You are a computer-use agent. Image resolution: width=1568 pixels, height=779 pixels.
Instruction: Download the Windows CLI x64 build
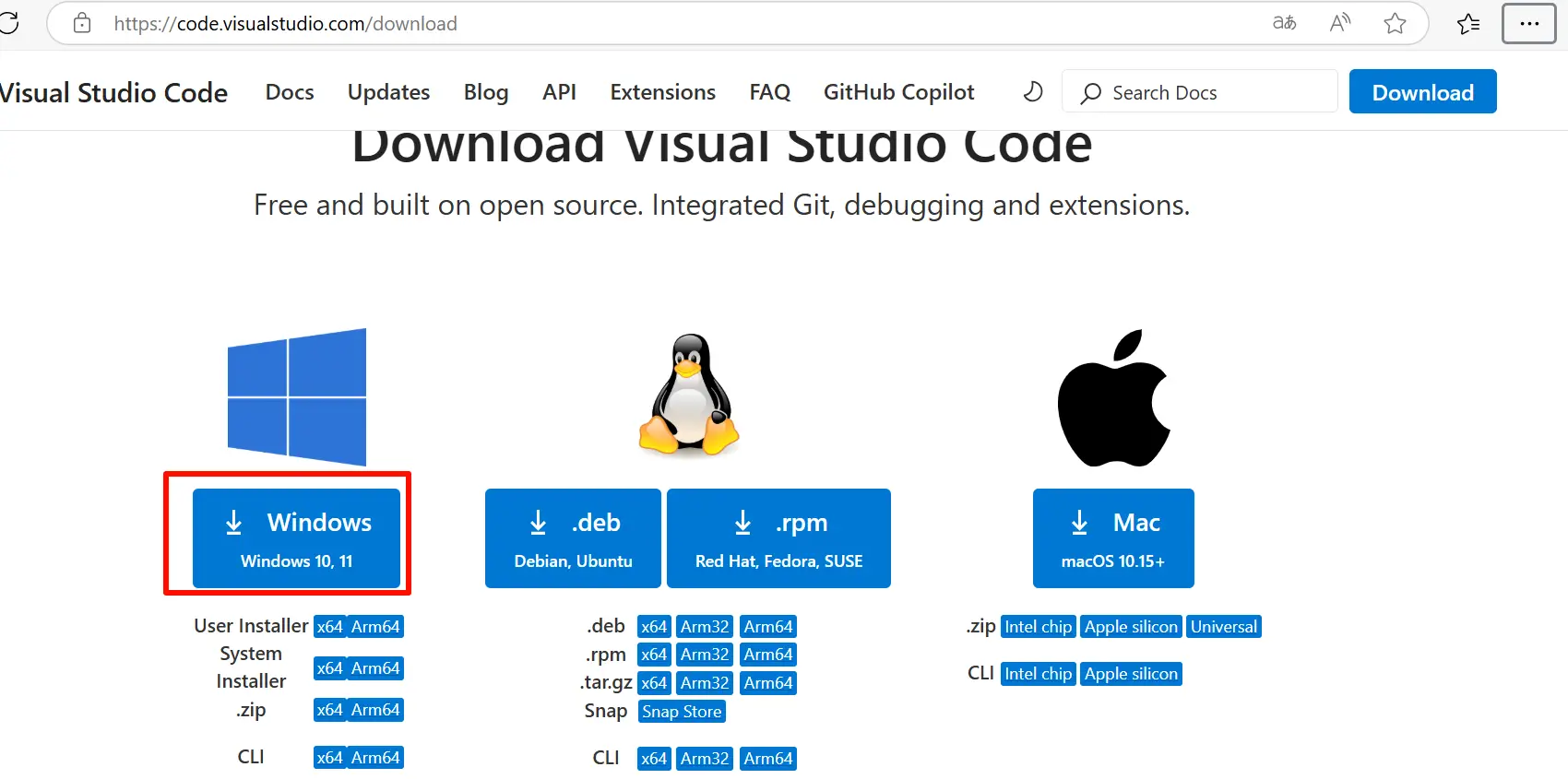coord(329,758)
